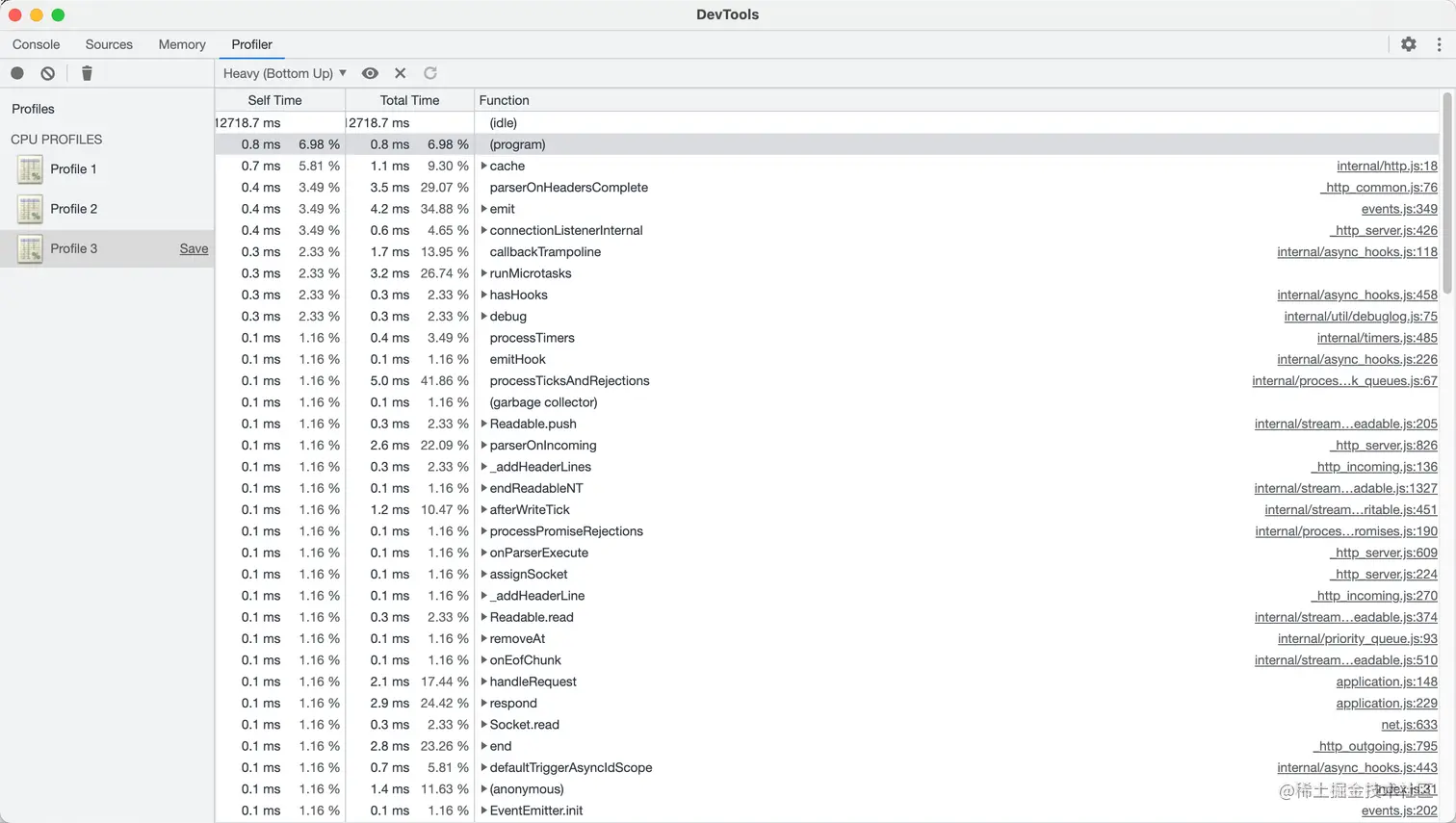Expand the respond function row
This screenshot has width=1456, height=823.
click(483, 703)
